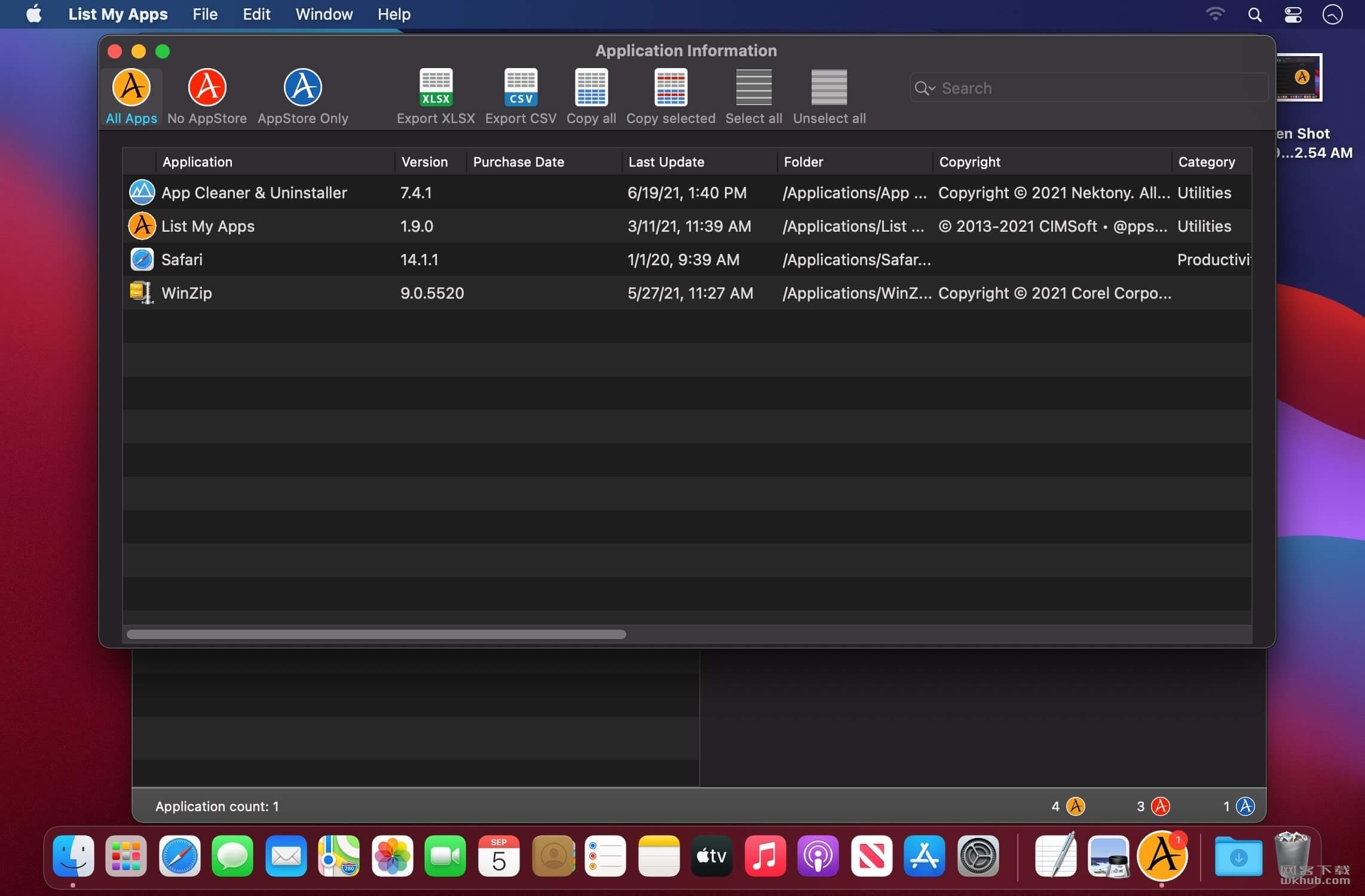Viewport: 1365px width, 896px height.
Task: Click version cell 9.0.5520
Action: (432, 293)
